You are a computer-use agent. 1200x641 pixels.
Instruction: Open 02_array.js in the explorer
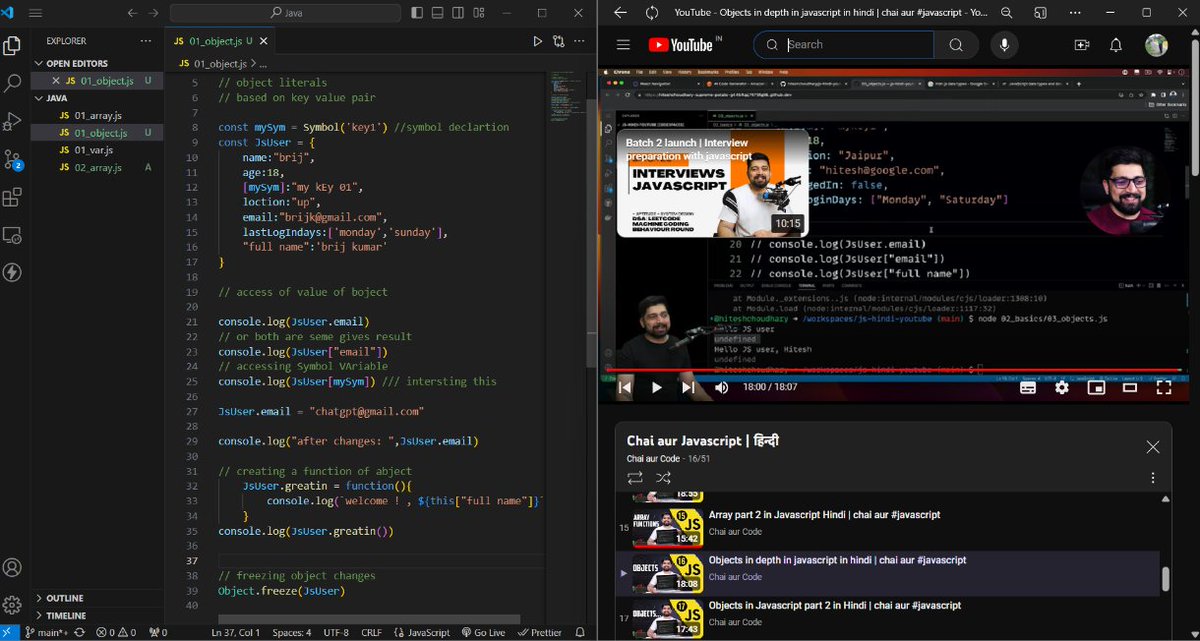[97, 167]
